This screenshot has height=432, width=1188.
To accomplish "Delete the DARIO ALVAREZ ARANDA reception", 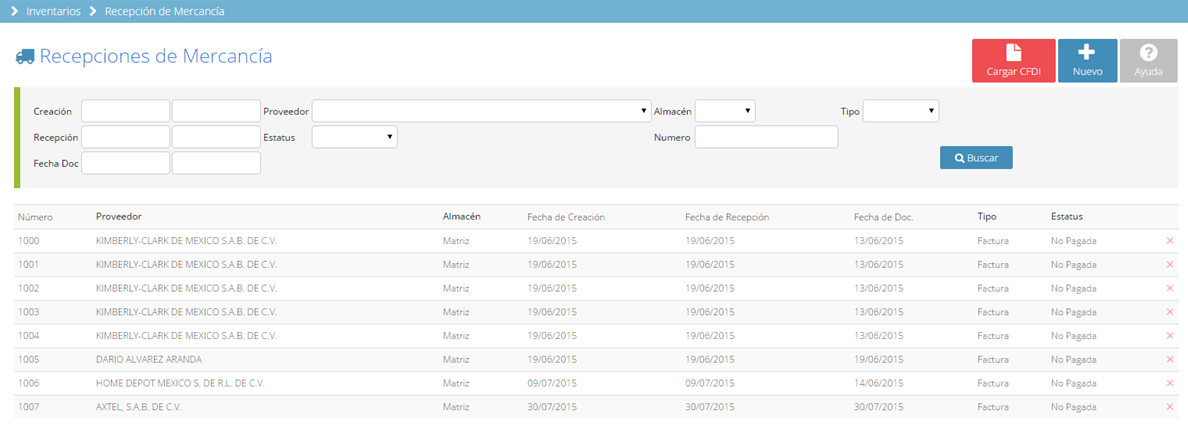I will coord(1170,359).
